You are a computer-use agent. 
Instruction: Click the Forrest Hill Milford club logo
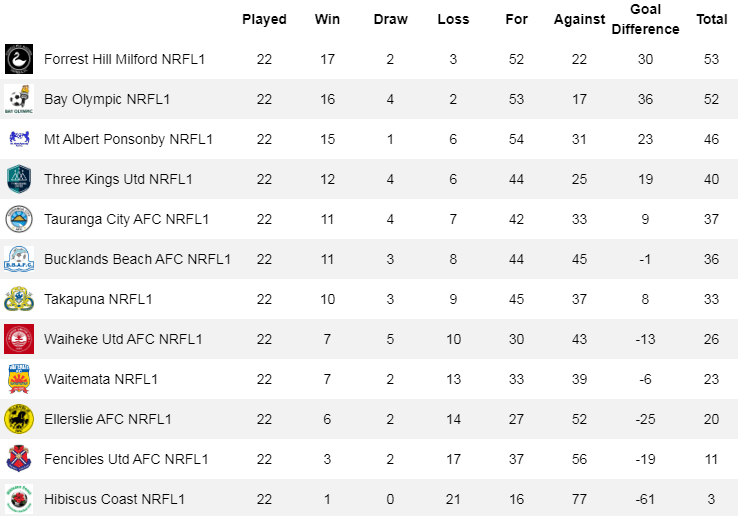pos(19,59)
